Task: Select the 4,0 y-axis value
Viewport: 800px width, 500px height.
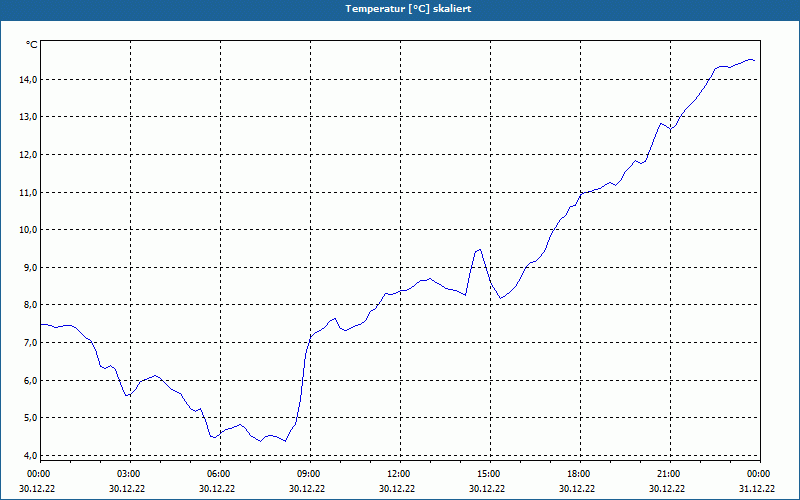Action: (31, 455)
